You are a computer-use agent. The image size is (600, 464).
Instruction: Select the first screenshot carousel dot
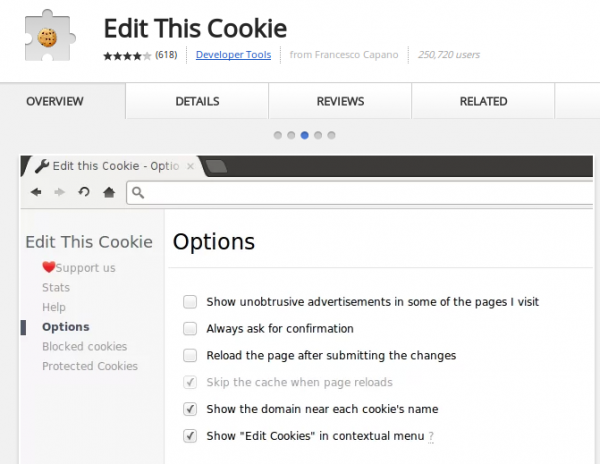coord(277,134)
